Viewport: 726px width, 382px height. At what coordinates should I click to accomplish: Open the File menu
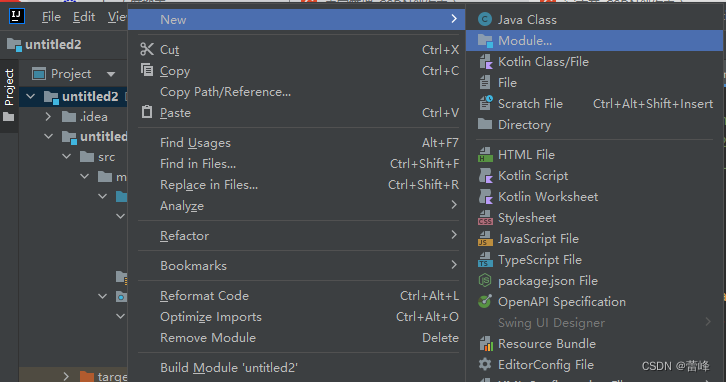(x=51, y=17)
